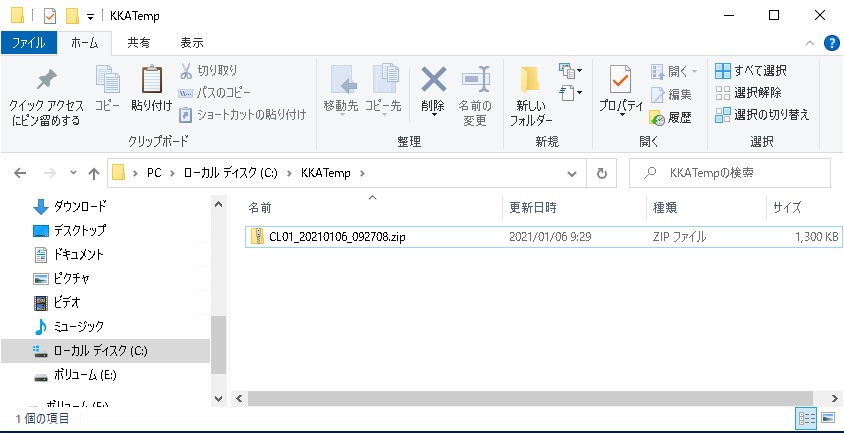Expand the address bar history dropdown

tap(573, 173)
